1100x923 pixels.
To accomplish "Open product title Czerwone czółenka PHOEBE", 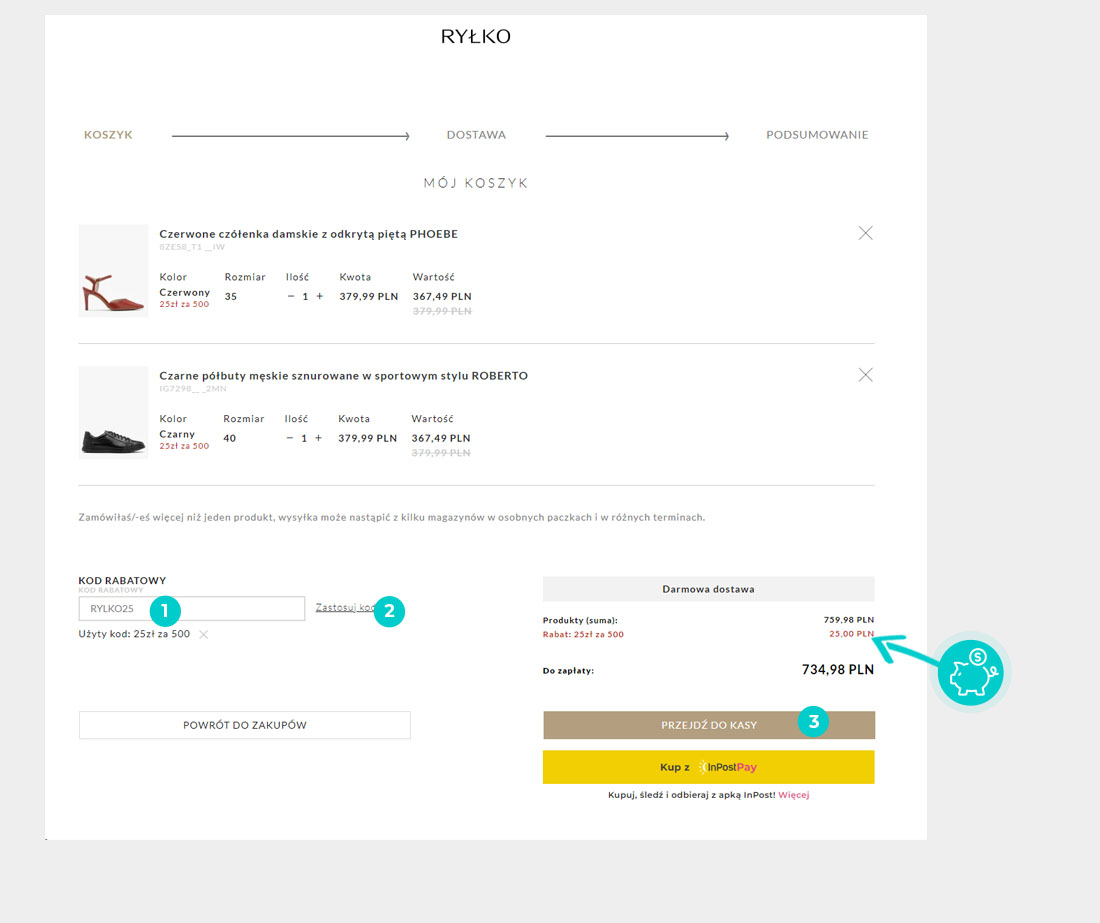I will coord(309,234).
